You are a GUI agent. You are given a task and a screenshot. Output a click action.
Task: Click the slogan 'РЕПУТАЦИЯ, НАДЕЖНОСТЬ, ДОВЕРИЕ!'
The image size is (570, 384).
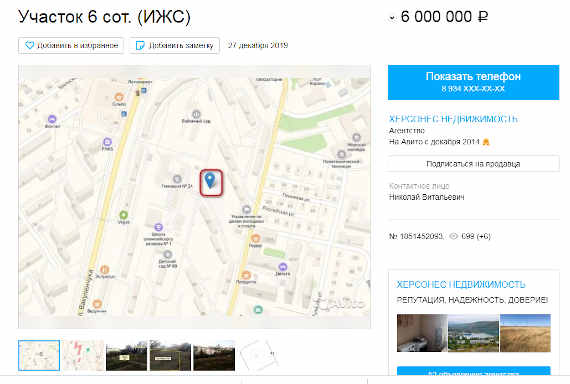[472, 300]
